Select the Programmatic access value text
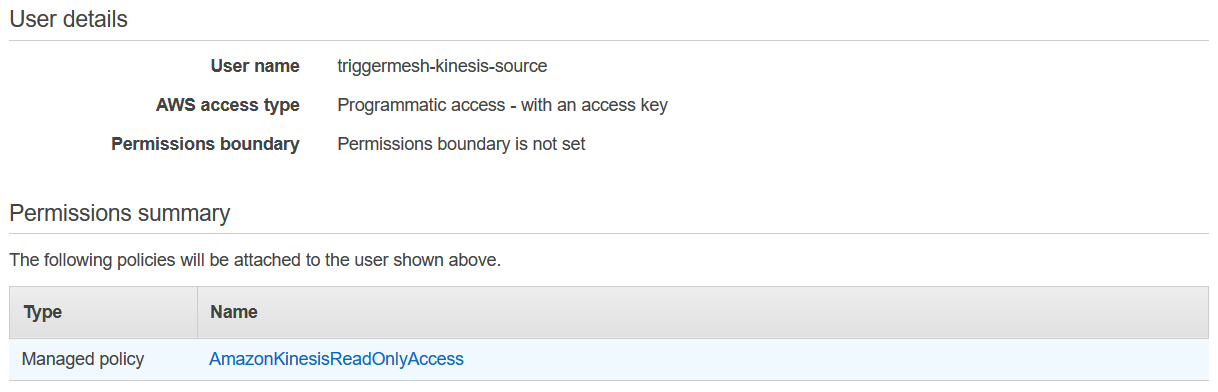The image size is (1218, 392). click(502, 105)
